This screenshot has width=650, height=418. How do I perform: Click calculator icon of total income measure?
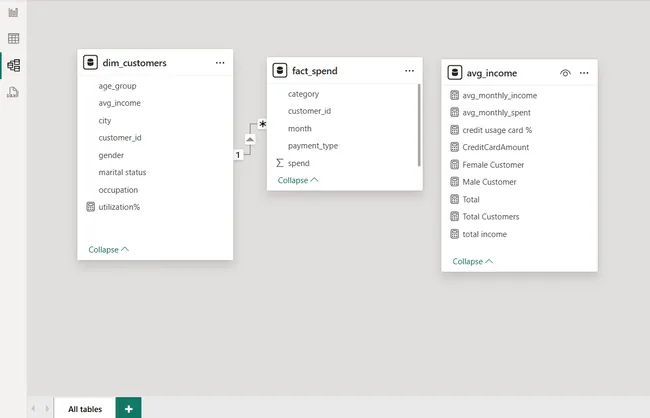(x=454, y=234)
